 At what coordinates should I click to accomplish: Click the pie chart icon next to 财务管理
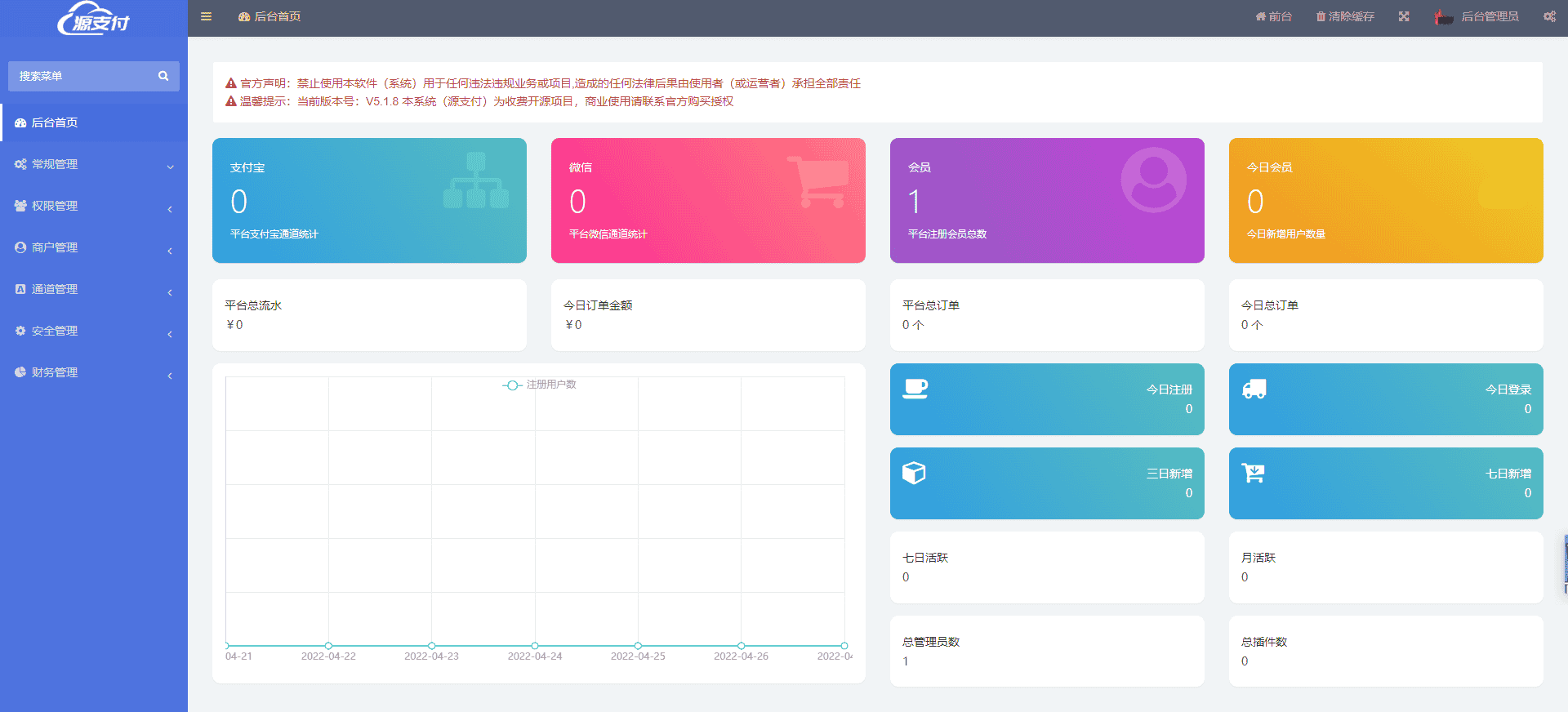(20, 372)
